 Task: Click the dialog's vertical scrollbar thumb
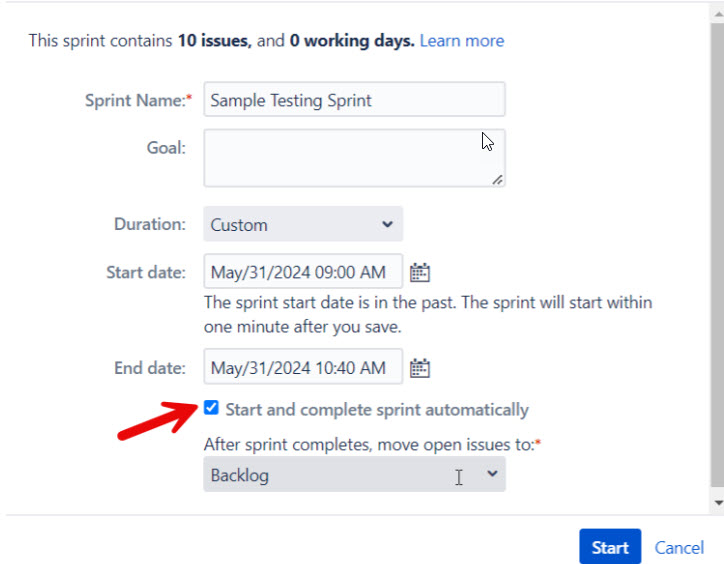pos(718,255)
